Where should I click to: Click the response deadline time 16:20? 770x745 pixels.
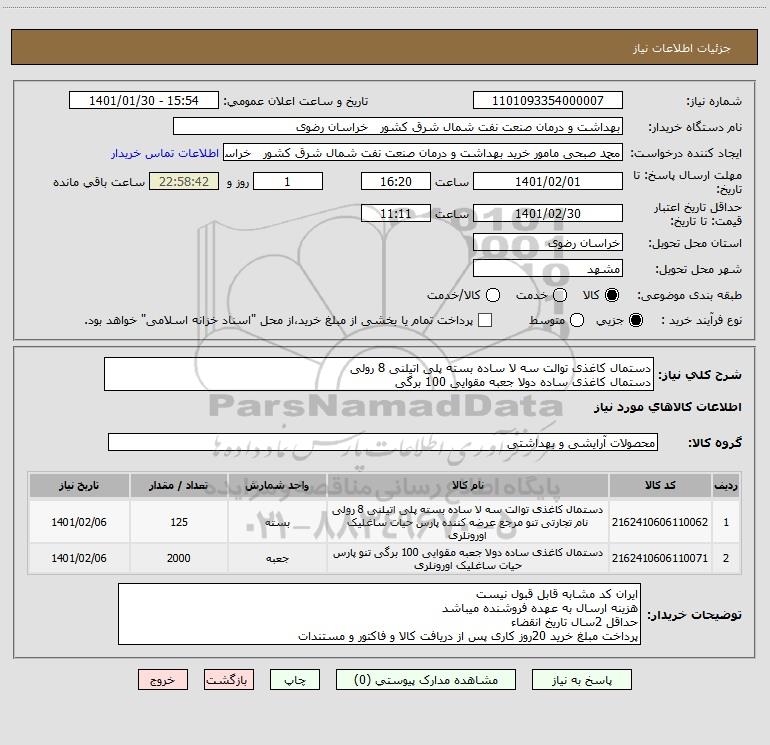pos(396,181)
